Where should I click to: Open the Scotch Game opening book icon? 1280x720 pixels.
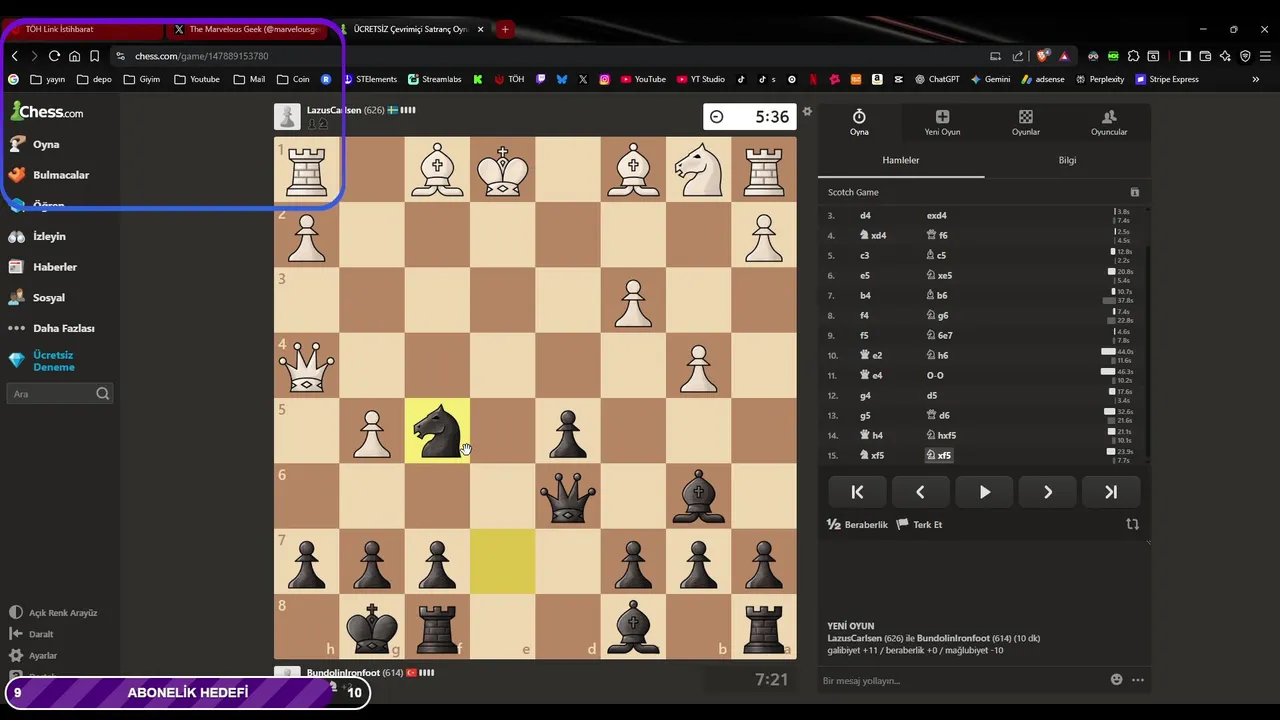click(x=1134, y=192)
